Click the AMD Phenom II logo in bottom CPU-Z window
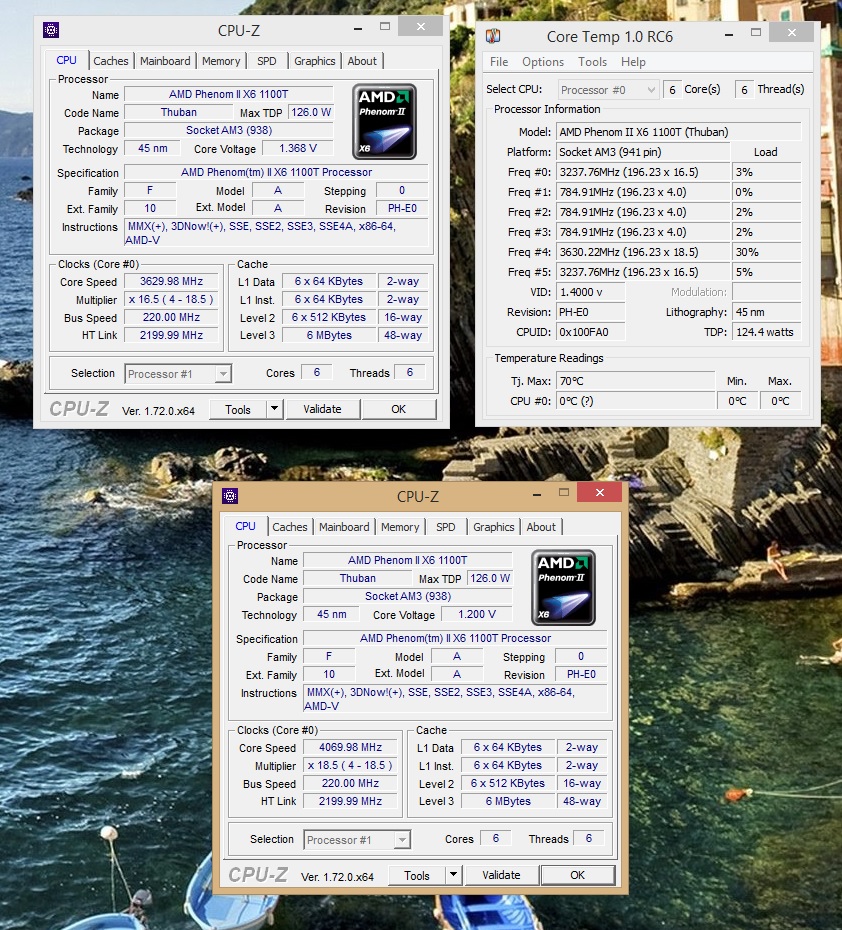Screen dimensions: 842x930 [x=563, y=588]
